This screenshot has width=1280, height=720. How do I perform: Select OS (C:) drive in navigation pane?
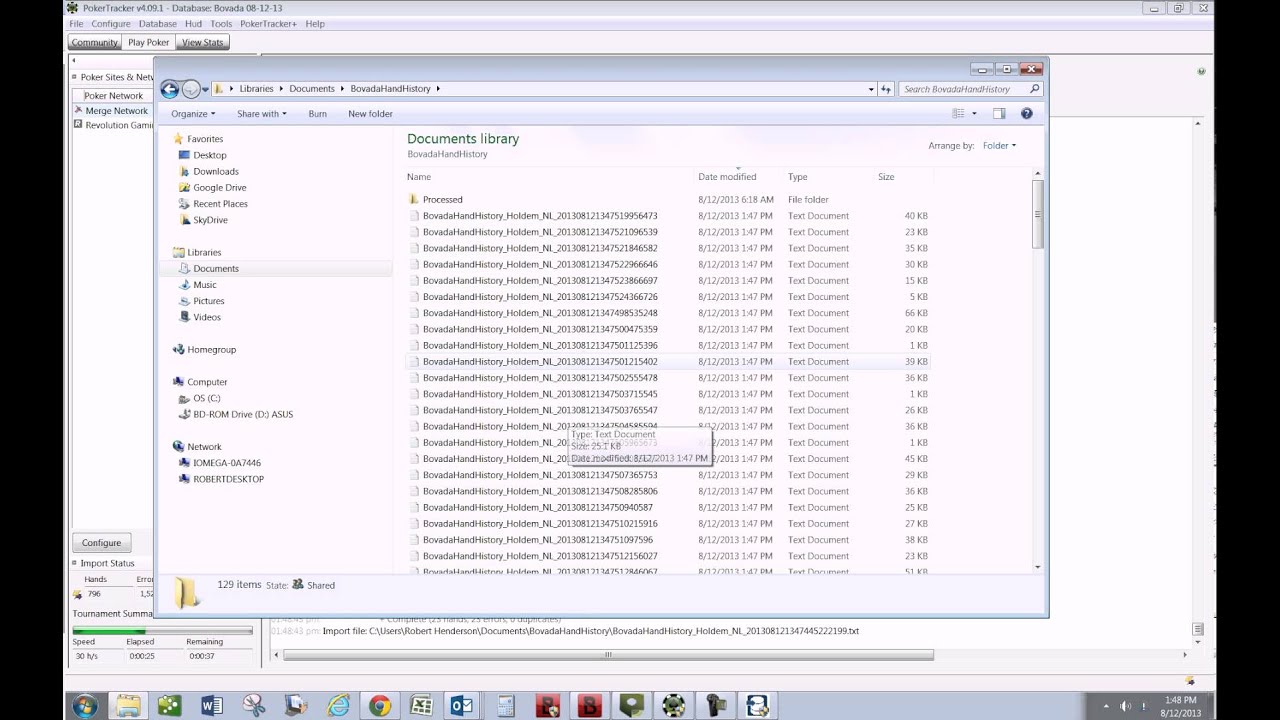click(x=206, y=398)
